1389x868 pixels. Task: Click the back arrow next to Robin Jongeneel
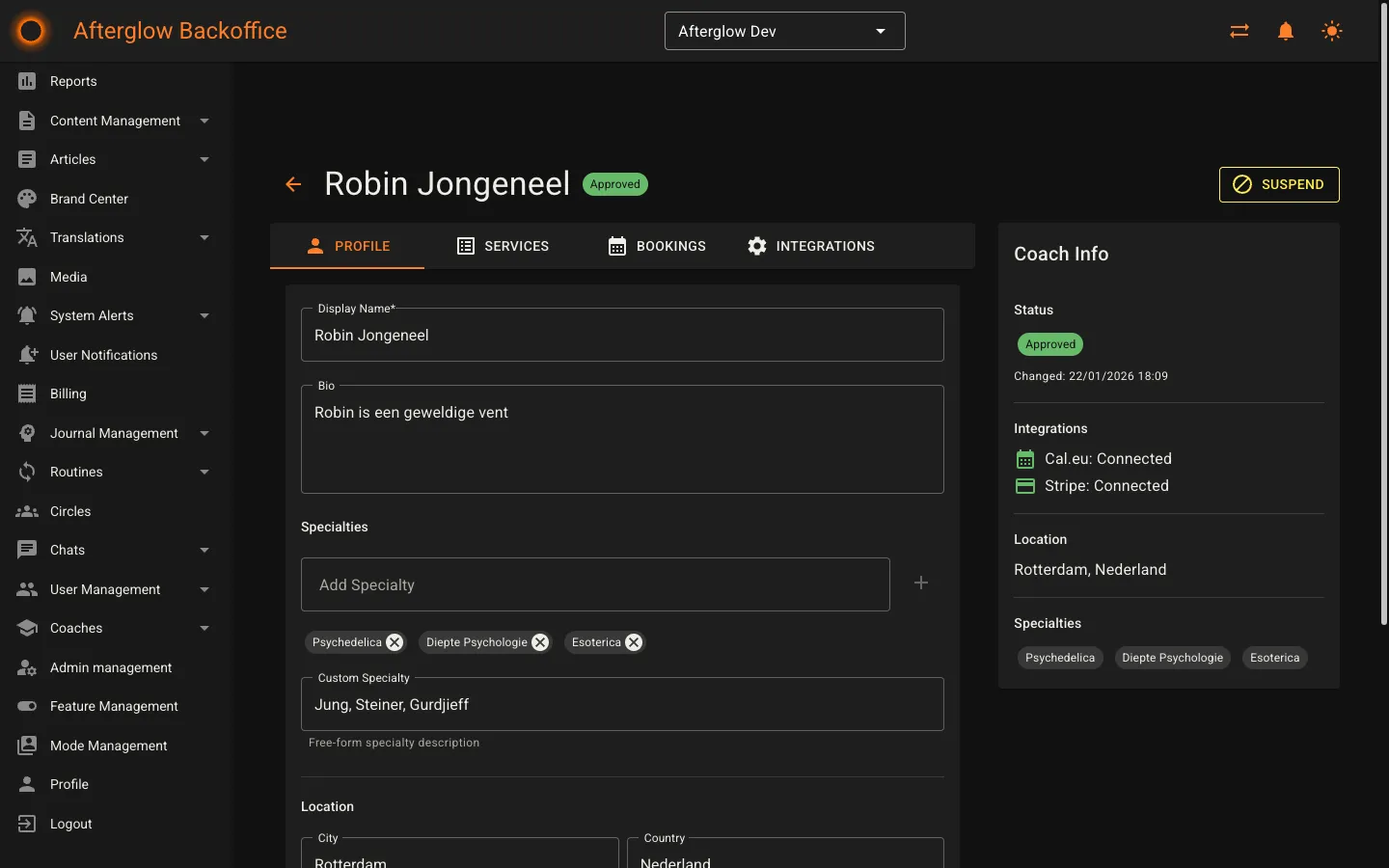(293, 184)
